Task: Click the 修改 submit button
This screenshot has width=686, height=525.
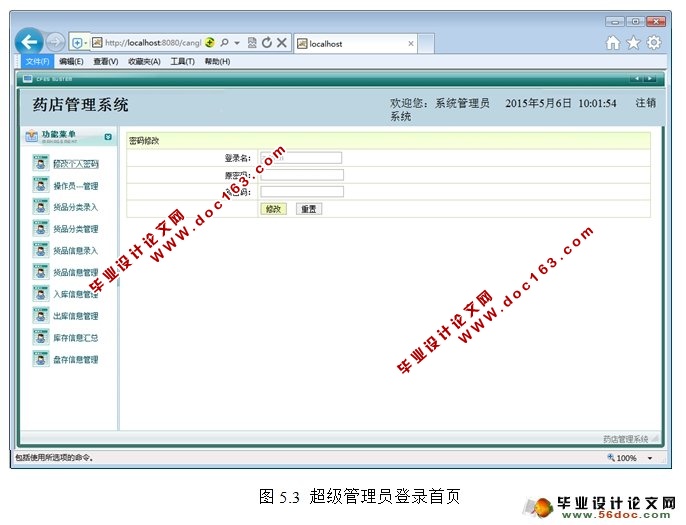Action: pyautogui.click(x=274, y=209)
